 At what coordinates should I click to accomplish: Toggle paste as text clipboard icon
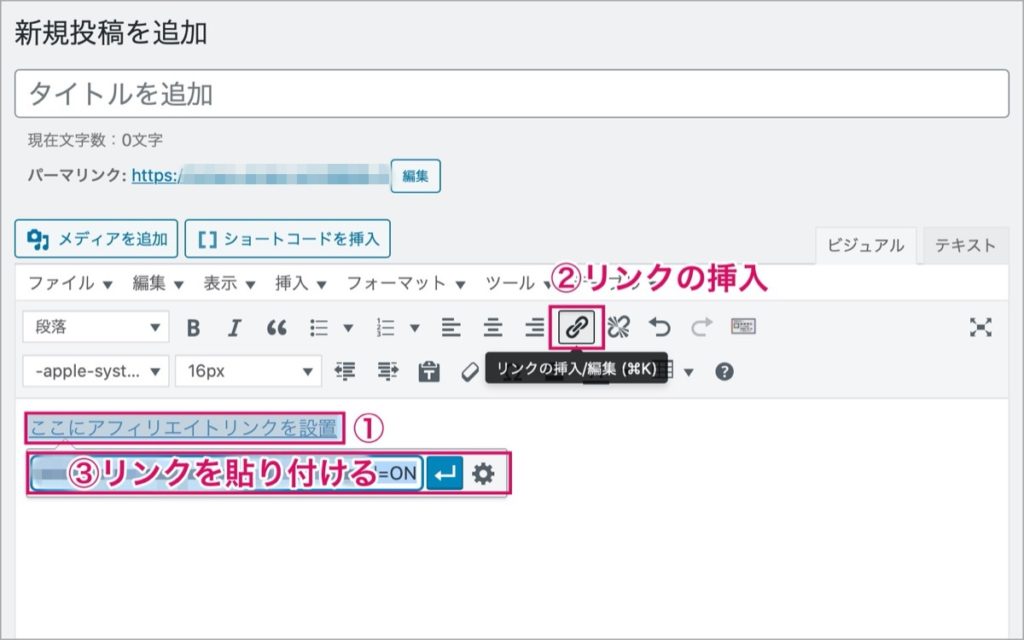tap(429, 372)
